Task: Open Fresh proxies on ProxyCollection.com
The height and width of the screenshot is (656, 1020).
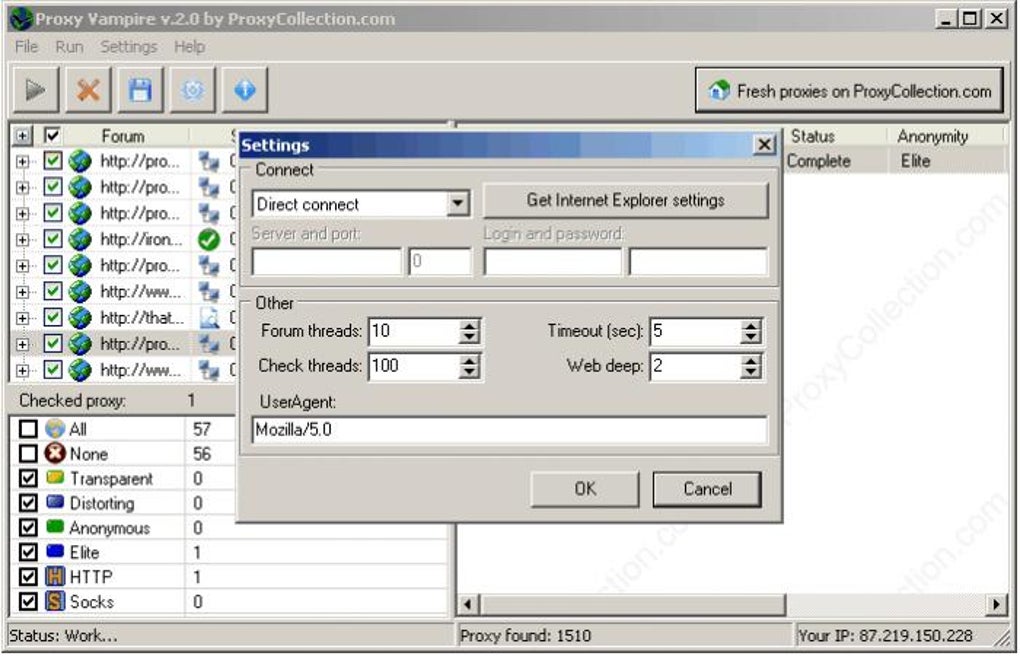Action: coord(850,90)
